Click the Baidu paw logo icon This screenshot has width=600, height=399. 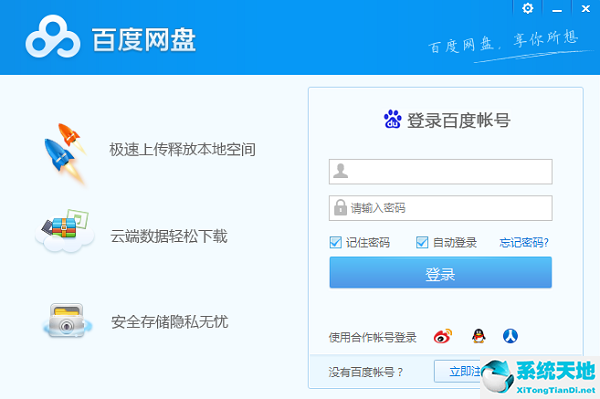pos(393,119)
